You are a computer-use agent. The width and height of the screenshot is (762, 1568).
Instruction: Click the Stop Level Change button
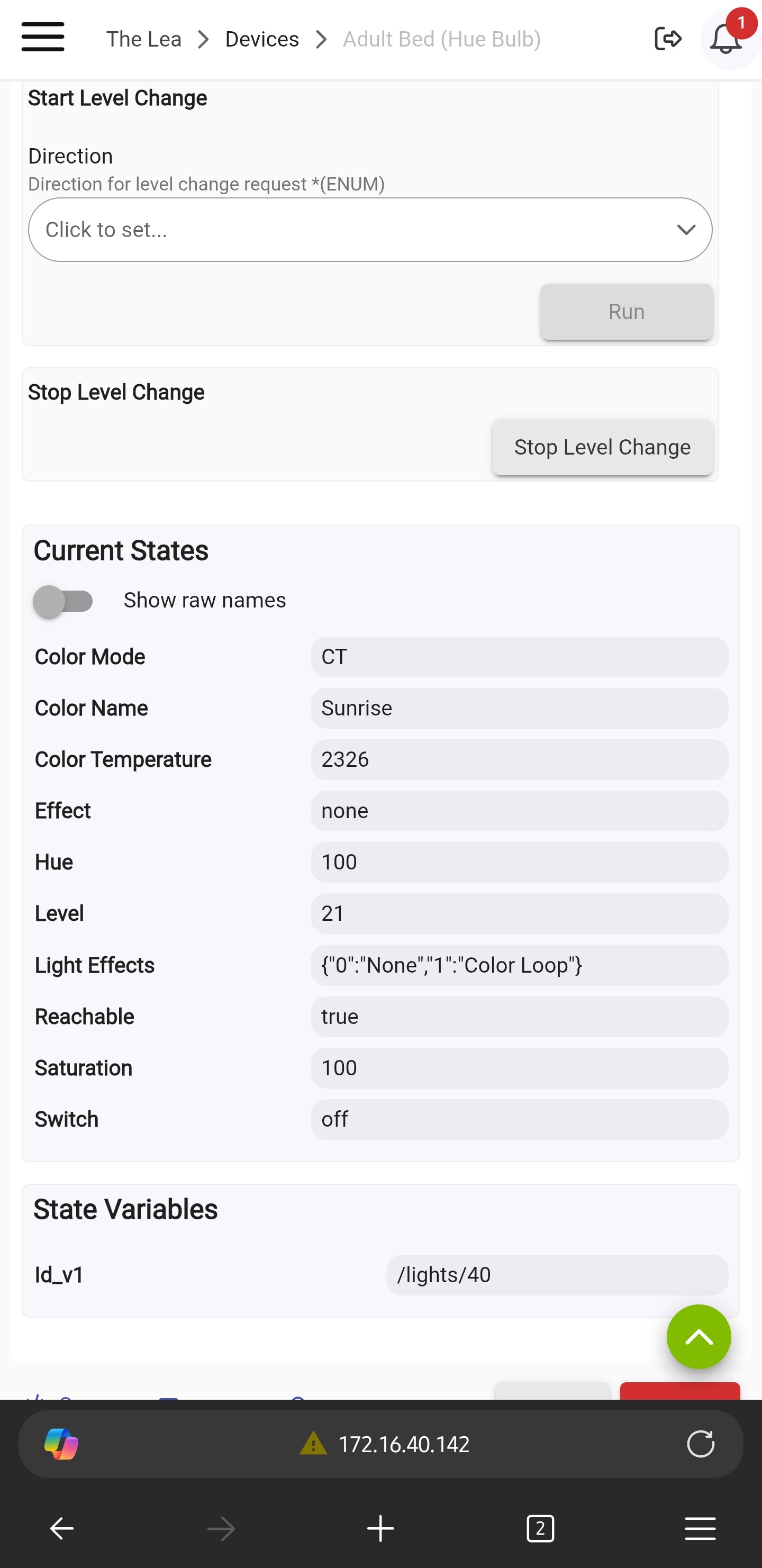[x=602, y=447]
